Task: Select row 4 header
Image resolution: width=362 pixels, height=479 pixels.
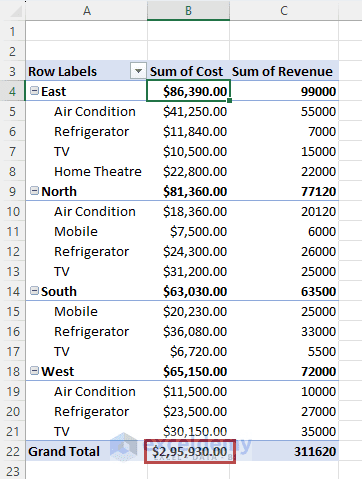Action: [x=13, y=91]
